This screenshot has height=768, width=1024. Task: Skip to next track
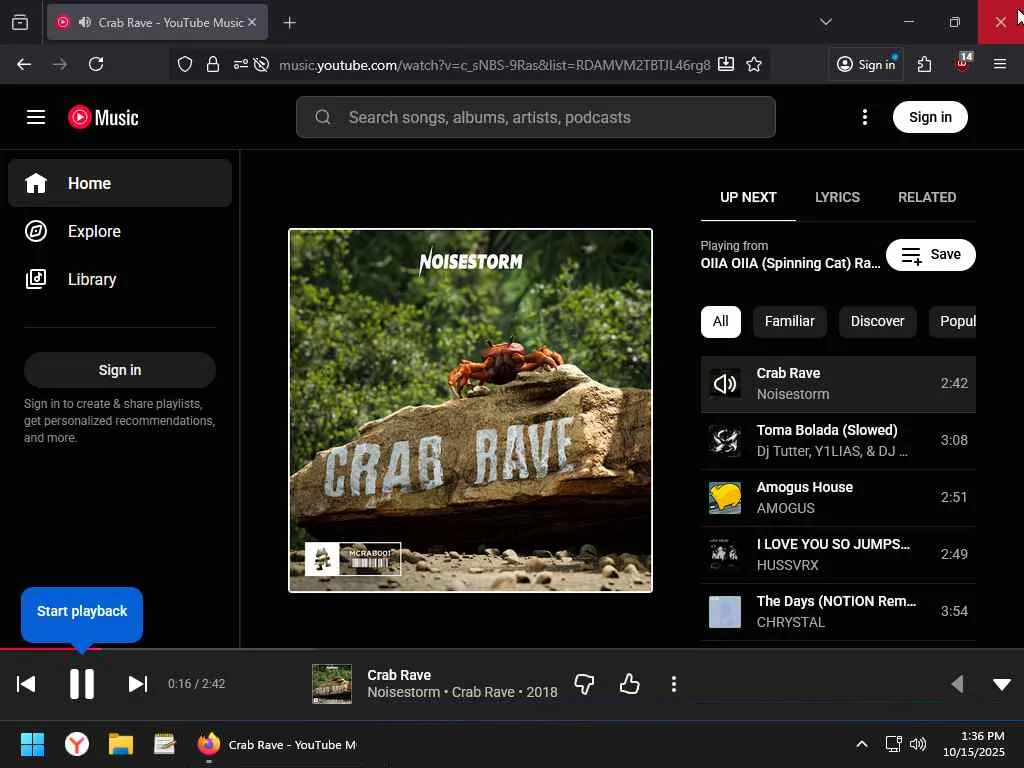tap(138, 684)
